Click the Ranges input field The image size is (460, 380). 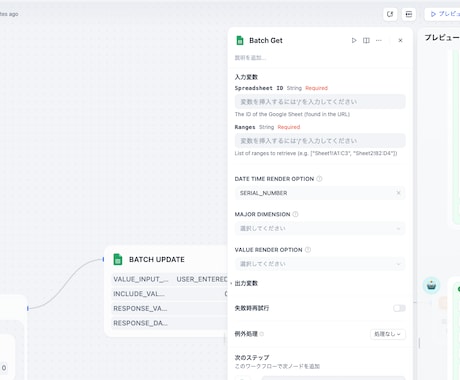pos(320,141)
